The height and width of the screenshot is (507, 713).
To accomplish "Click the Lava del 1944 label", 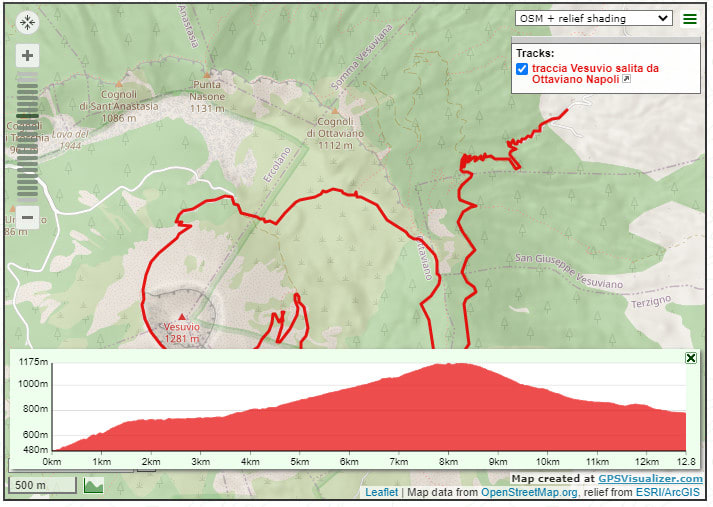I will [x=70, y=140].
